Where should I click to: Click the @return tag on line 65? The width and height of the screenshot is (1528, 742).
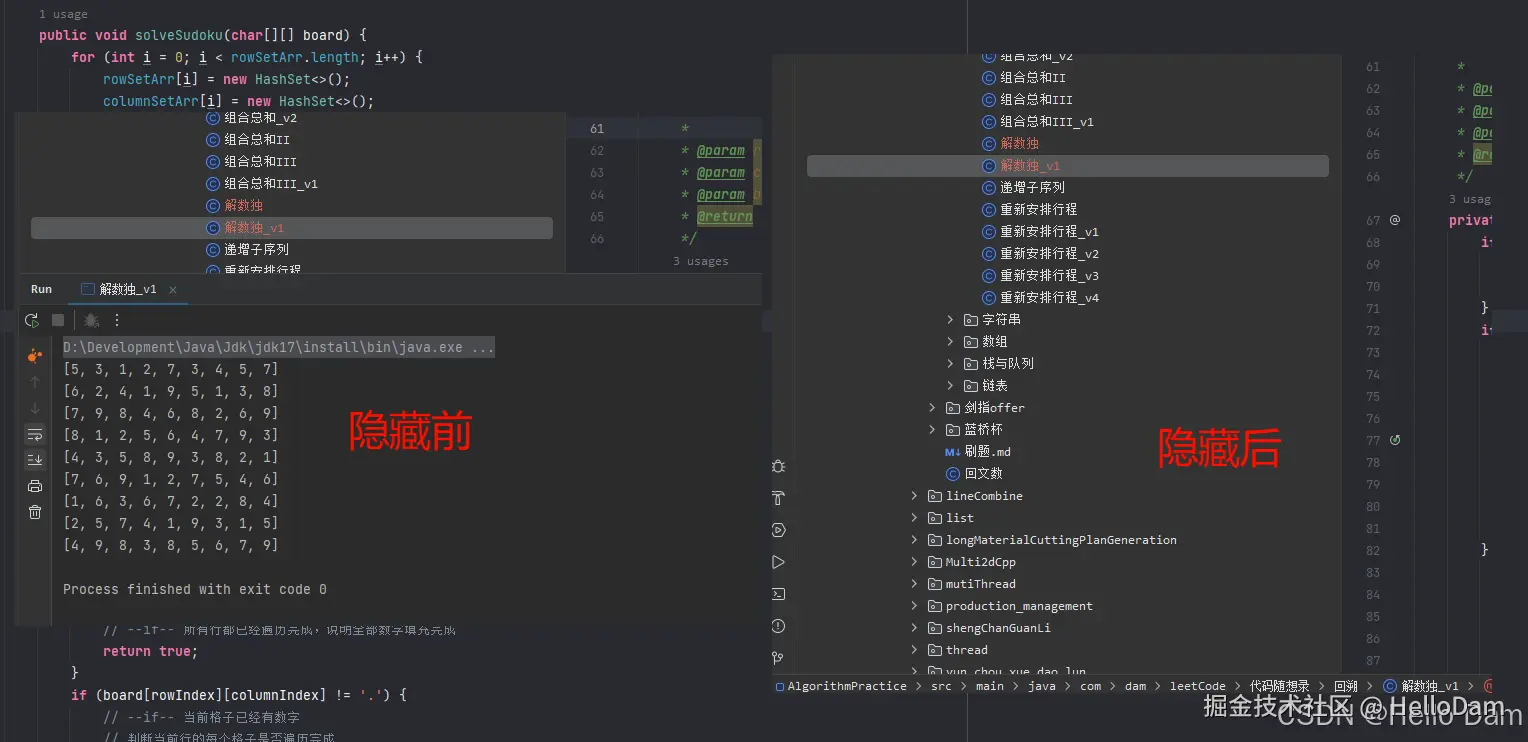pyautogui.click(x=724, y=216)
